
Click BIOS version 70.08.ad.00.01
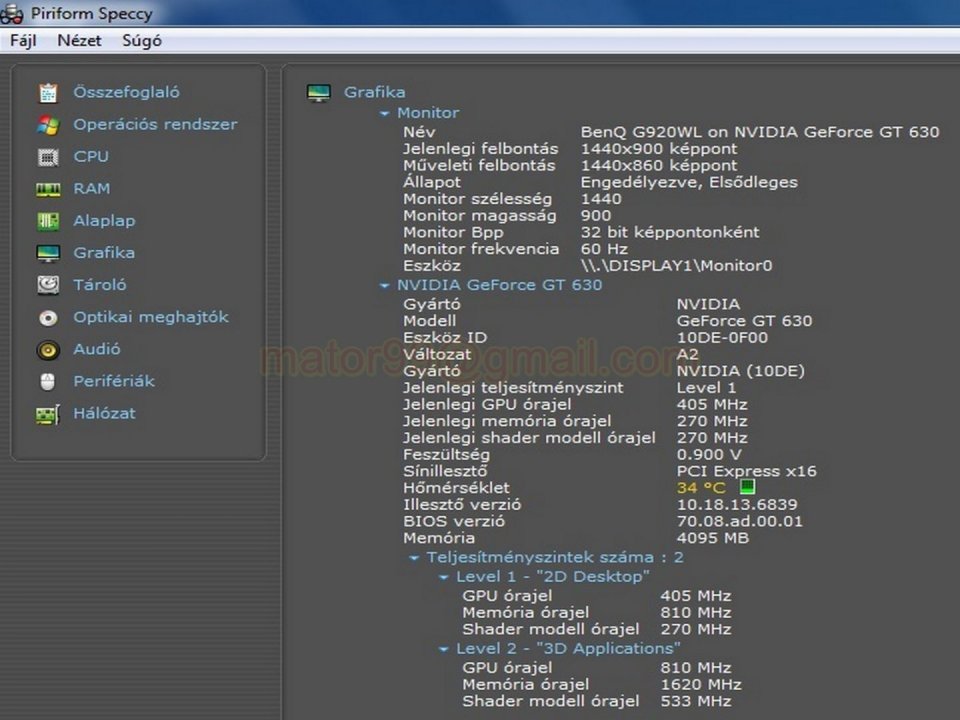pos(740,522)
